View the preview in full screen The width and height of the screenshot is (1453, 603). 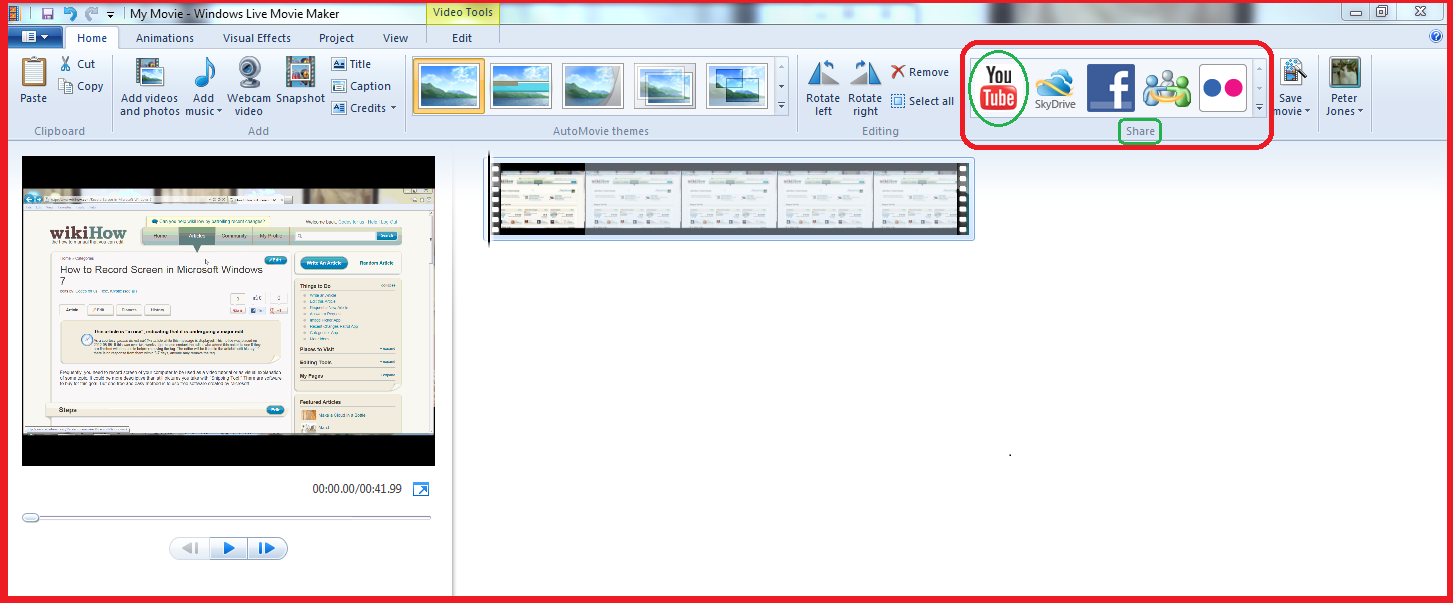click(x=421, y=489)
